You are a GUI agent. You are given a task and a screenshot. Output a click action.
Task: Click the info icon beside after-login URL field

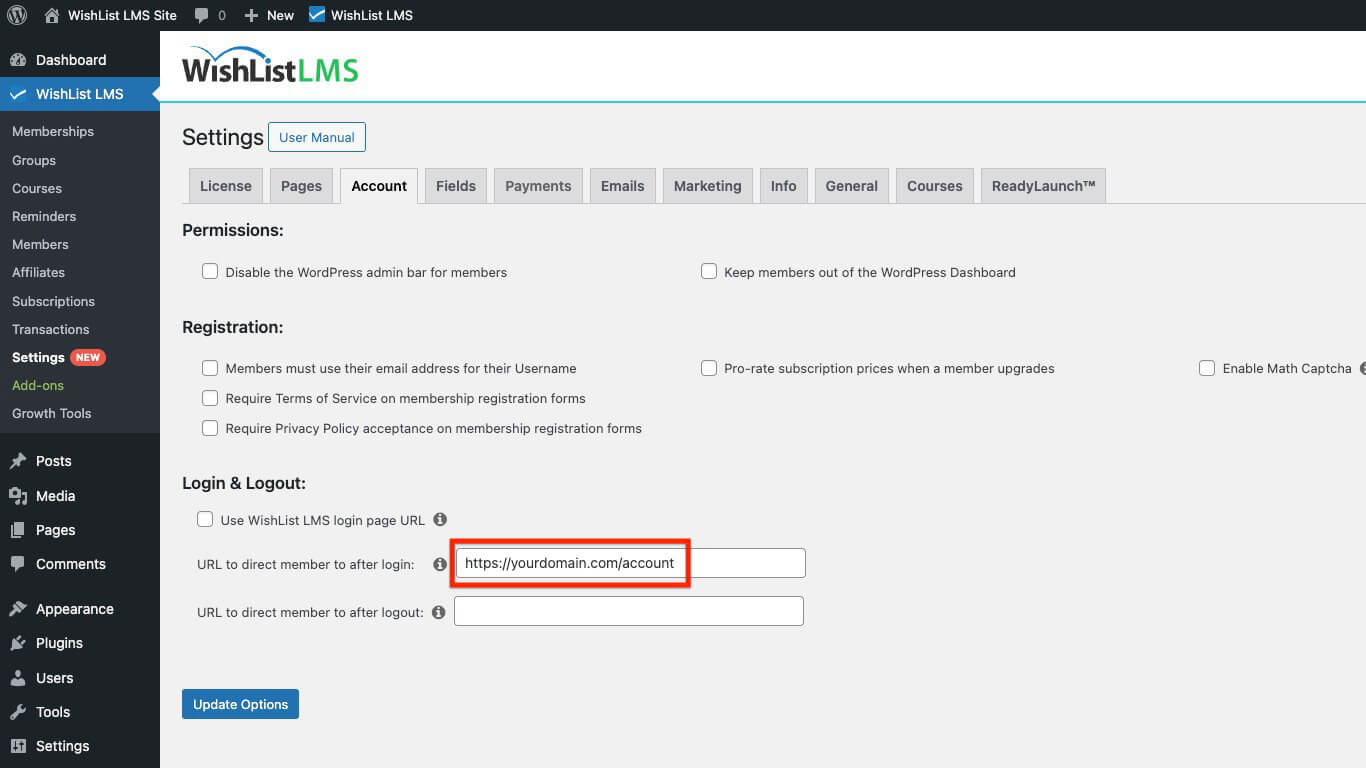(x=440, y=563)
